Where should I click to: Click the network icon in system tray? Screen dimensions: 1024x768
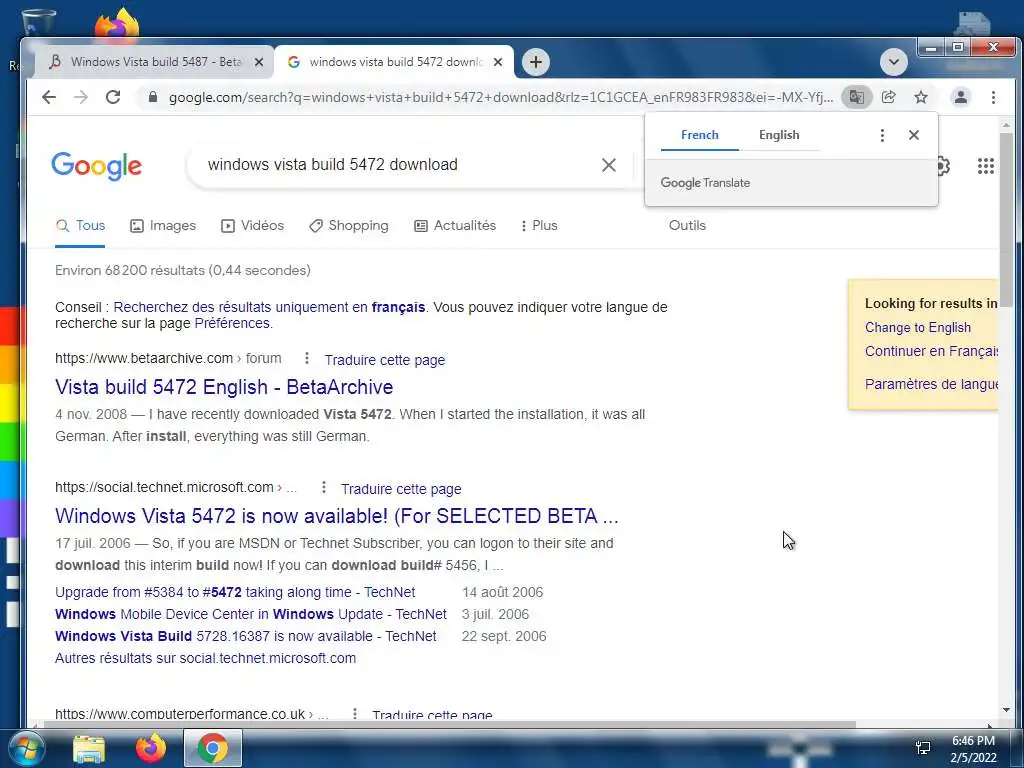(x=923, y=748)
